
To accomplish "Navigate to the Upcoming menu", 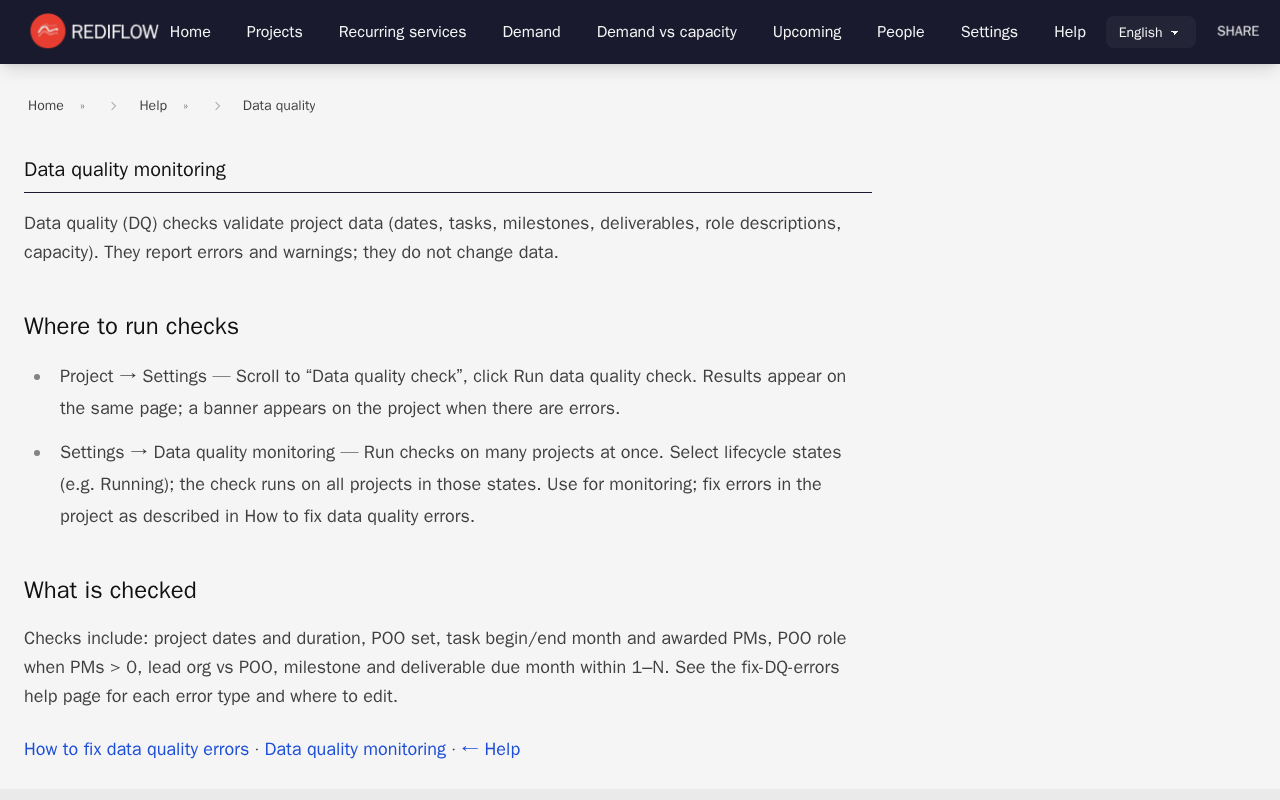I will [806, 32].
